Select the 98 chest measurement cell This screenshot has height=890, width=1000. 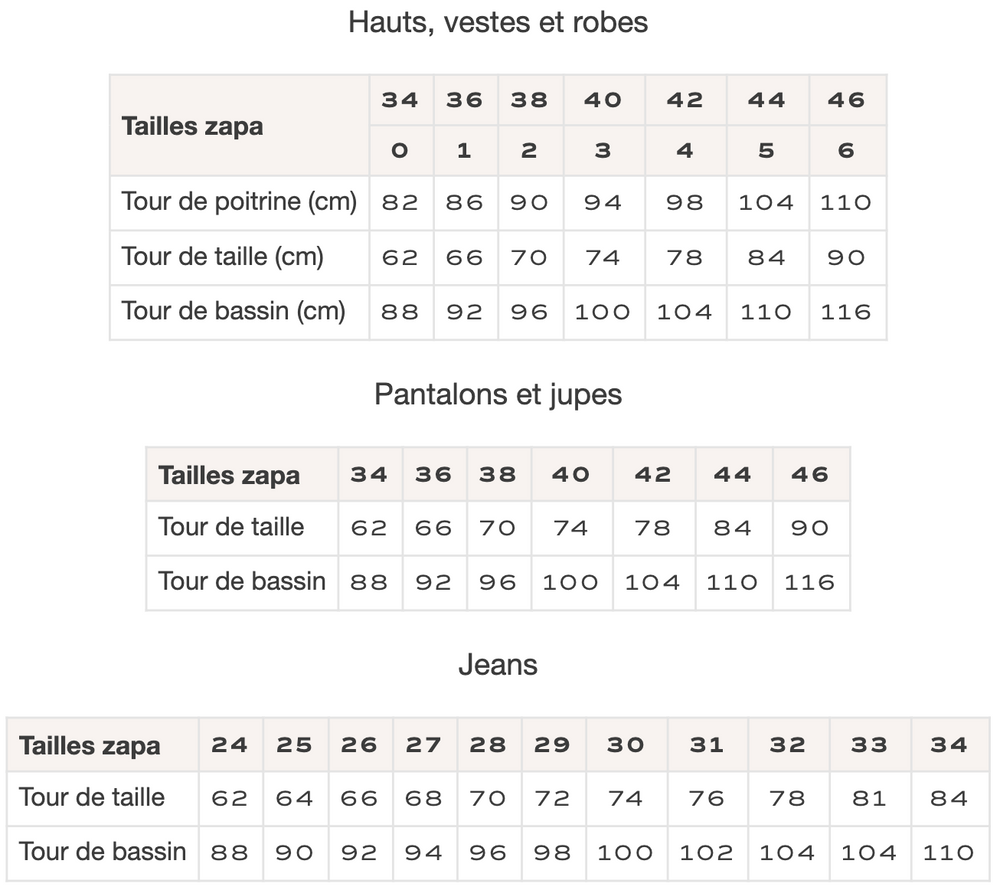point(685,203)
